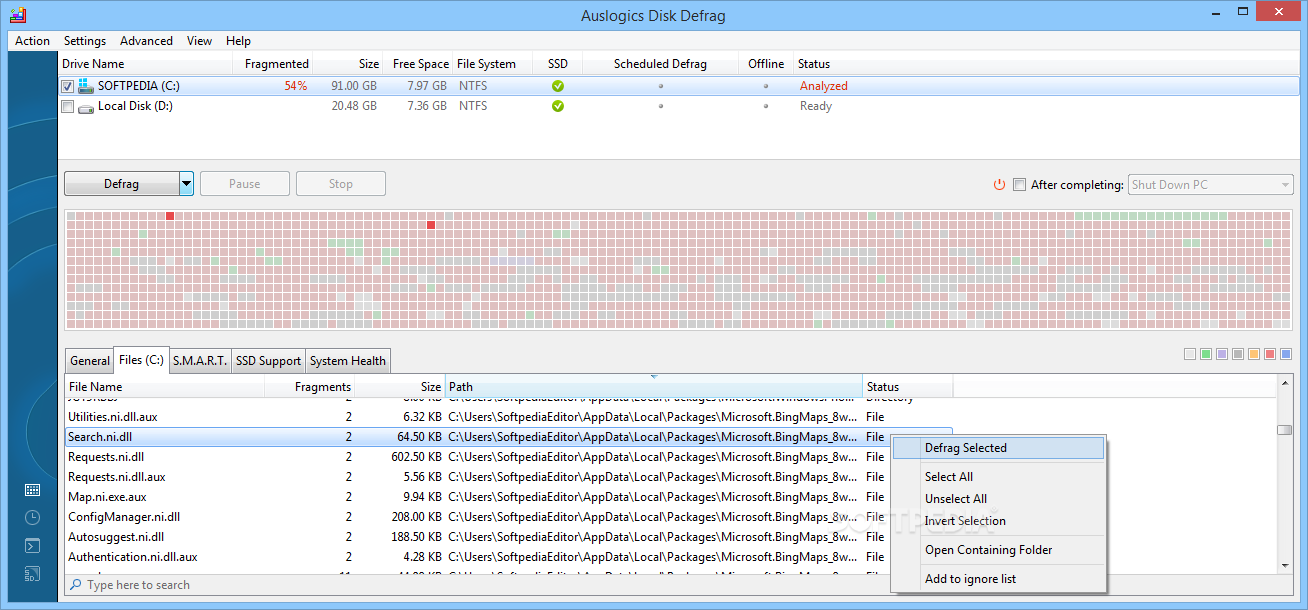Sort drives by the Fragmented column header
The width and height of the screenshot is (1308, 610).
pos(272,64)
